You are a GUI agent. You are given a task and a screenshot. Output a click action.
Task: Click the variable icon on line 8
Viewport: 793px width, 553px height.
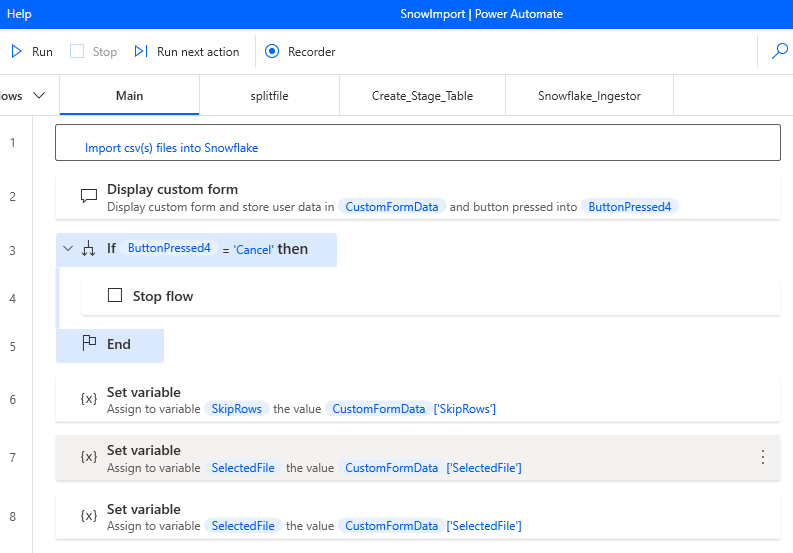(89, 516)
